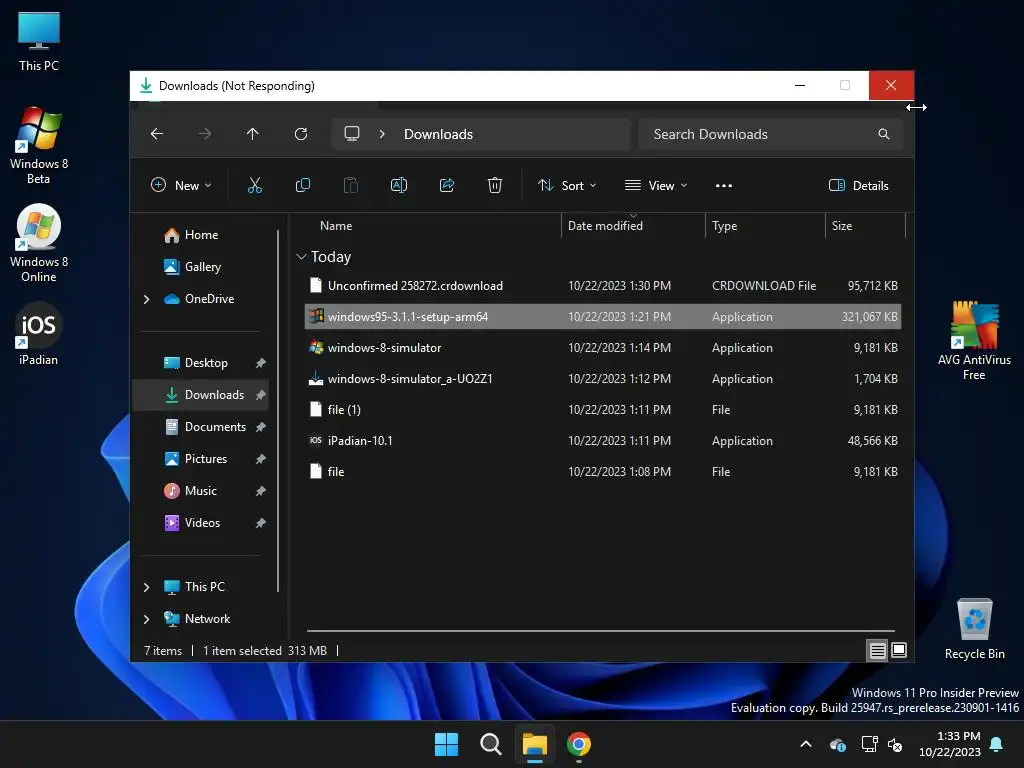Click the Cut scissors icon
The height and width of the screenshot is (768, 1024).
click(255, 185)
